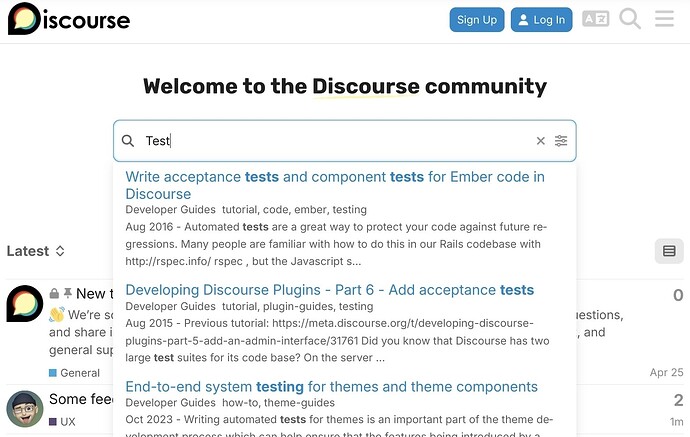
Task: Open the hamburger menu icon
Action: 664,19
